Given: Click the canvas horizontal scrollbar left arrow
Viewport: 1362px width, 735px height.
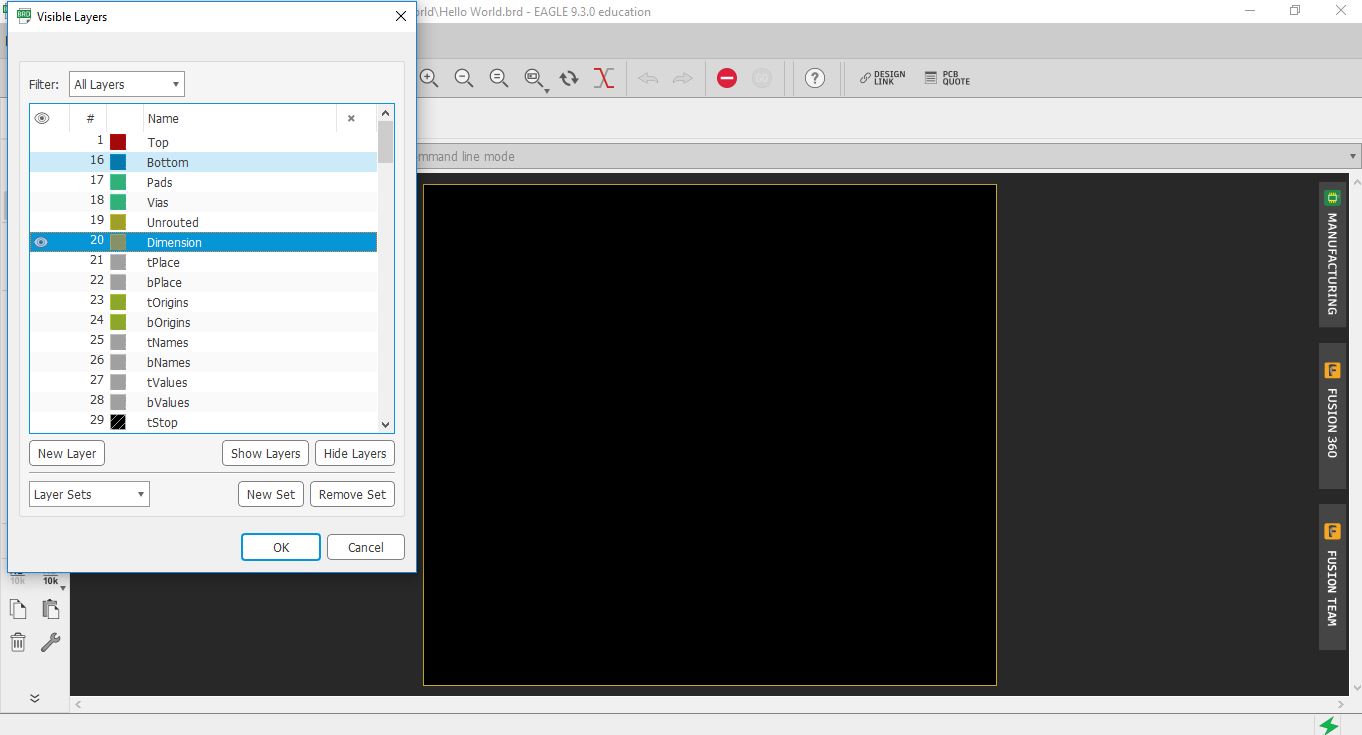Looking at the screenshot, I should (79, 705).
